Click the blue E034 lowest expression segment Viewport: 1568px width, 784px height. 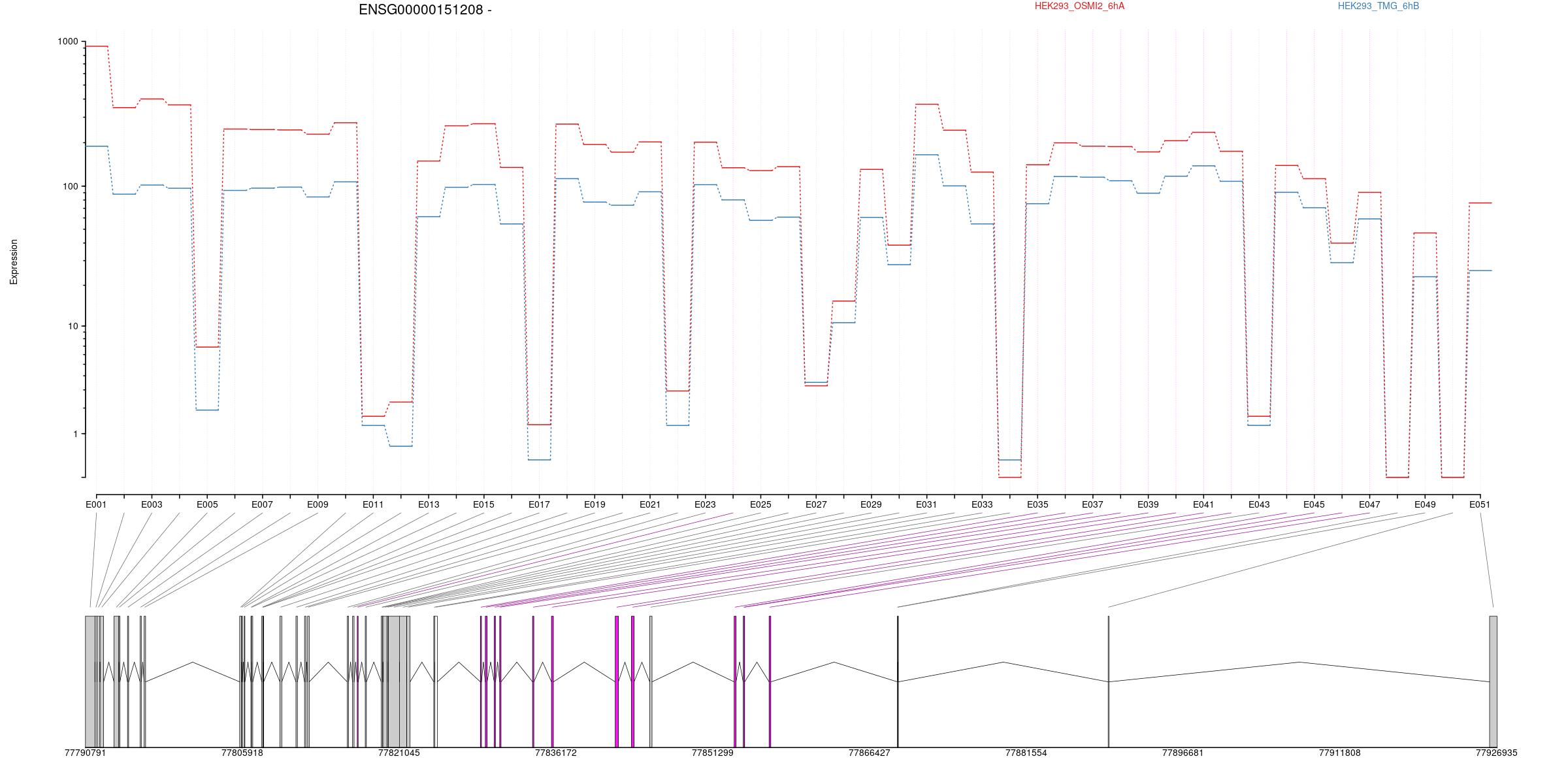click(x=1009, y=460)
